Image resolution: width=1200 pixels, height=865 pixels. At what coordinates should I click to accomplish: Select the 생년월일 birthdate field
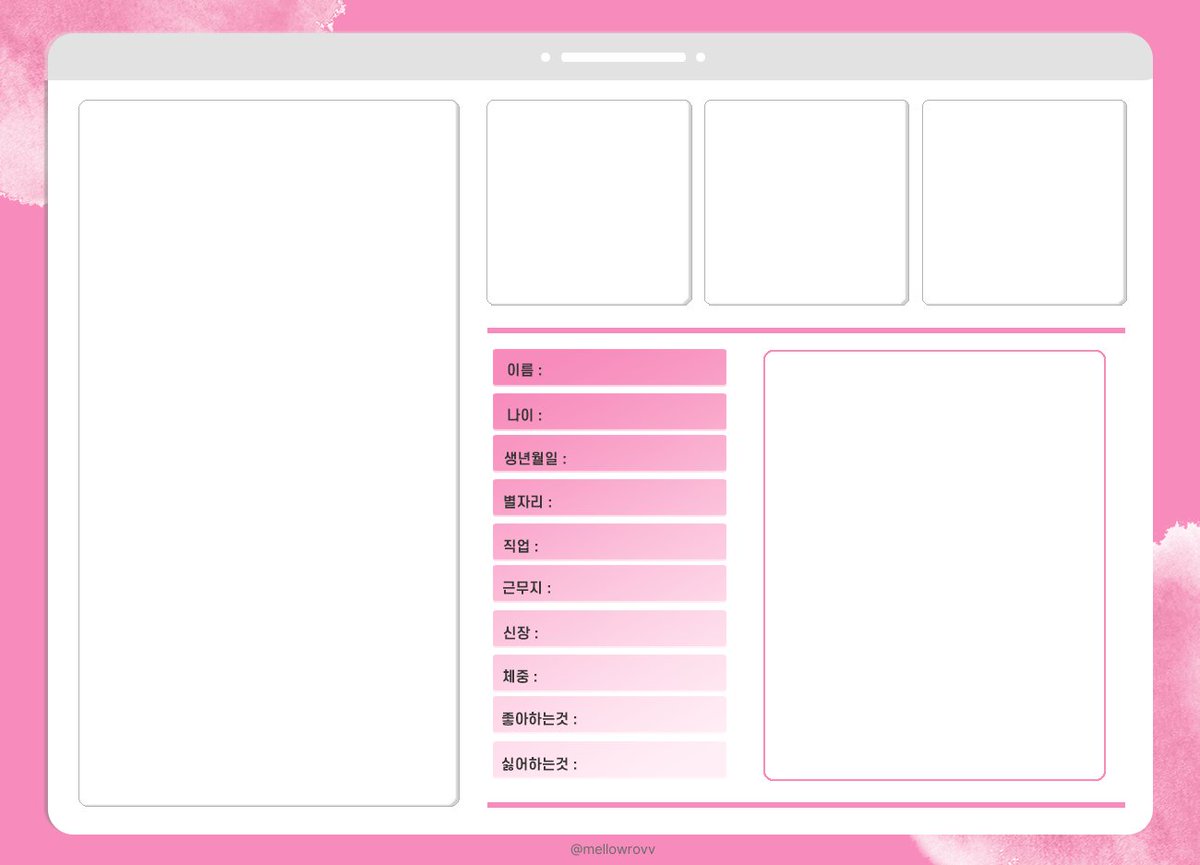pyautogui.click(x=609, y=454)
